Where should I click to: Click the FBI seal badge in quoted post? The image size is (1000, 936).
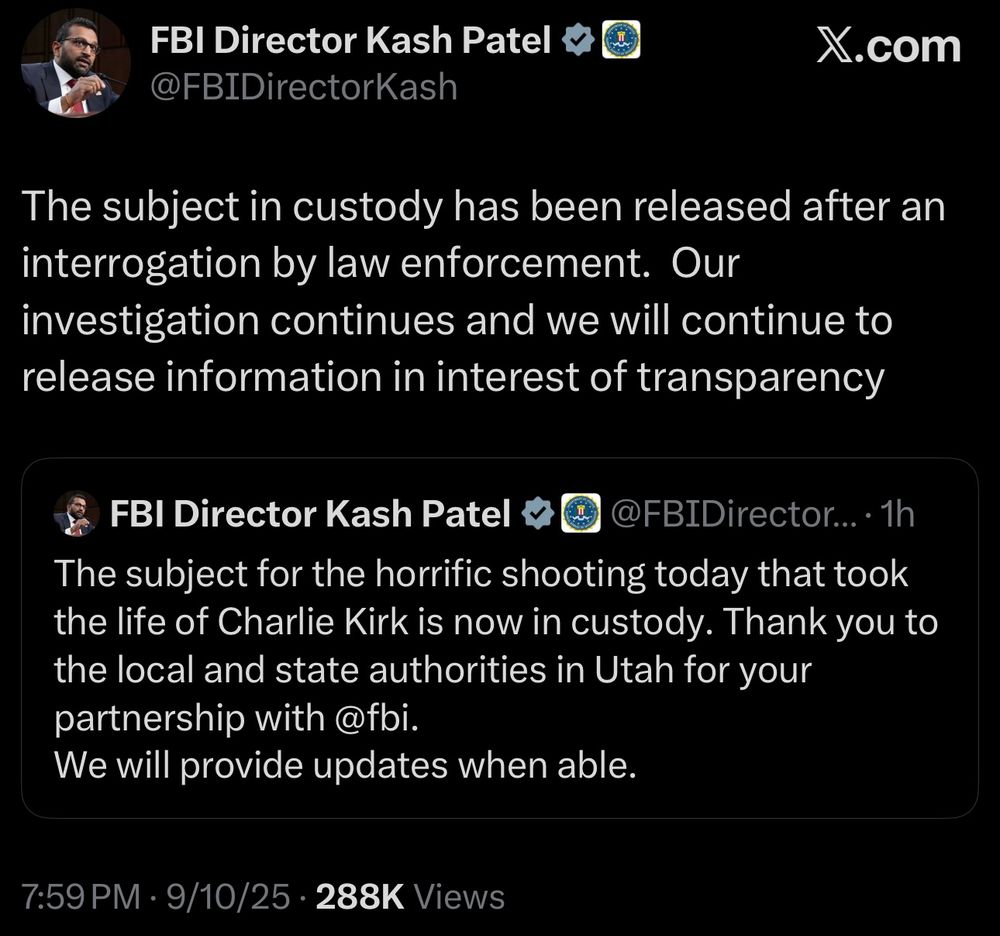point(580,514)
